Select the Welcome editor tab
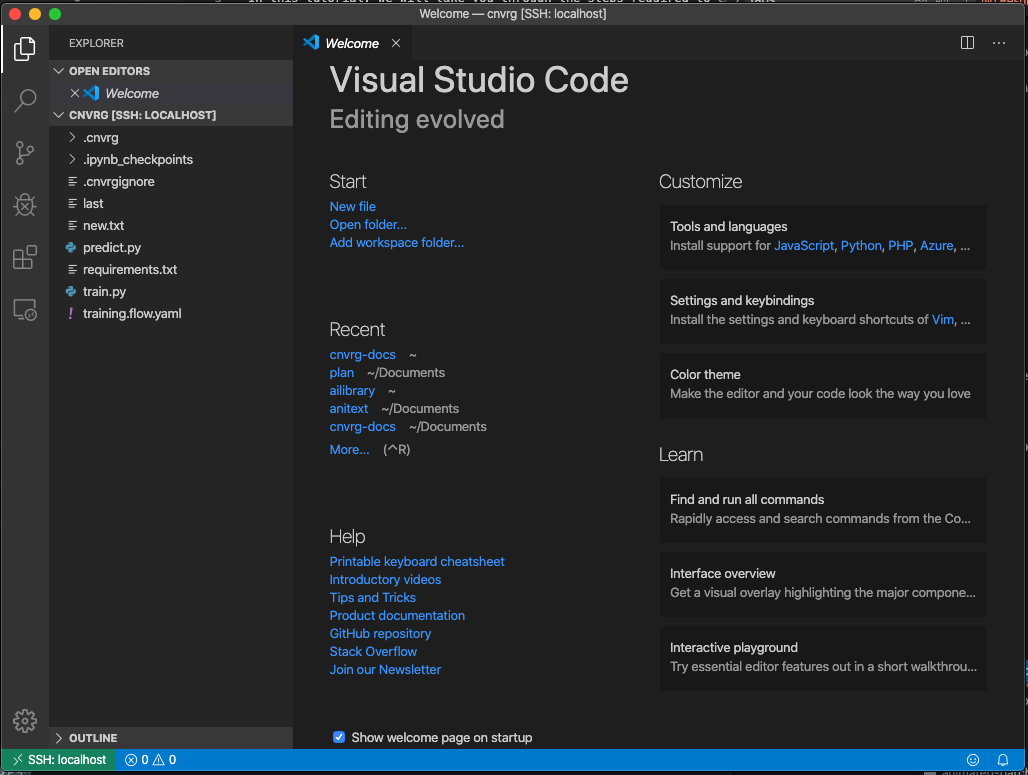This screenshot has width=1028, height=775. coord(352,43)
